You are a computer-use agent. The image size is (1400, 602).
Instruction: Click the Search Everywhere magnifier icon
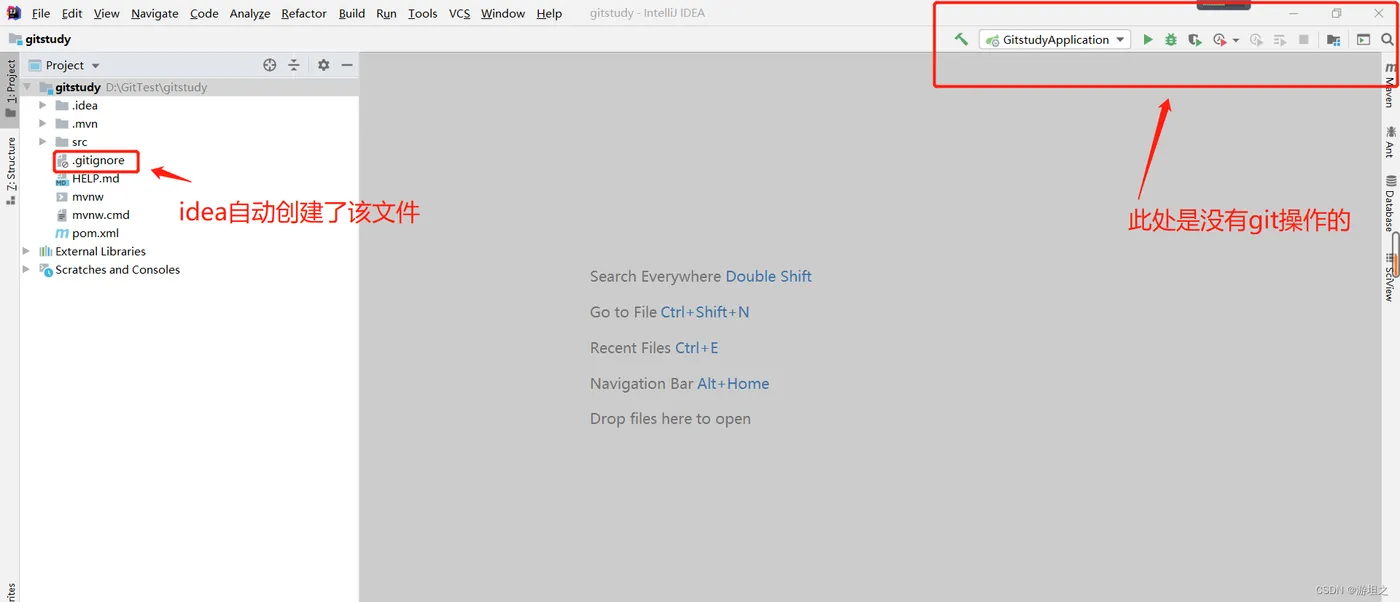1388,40
